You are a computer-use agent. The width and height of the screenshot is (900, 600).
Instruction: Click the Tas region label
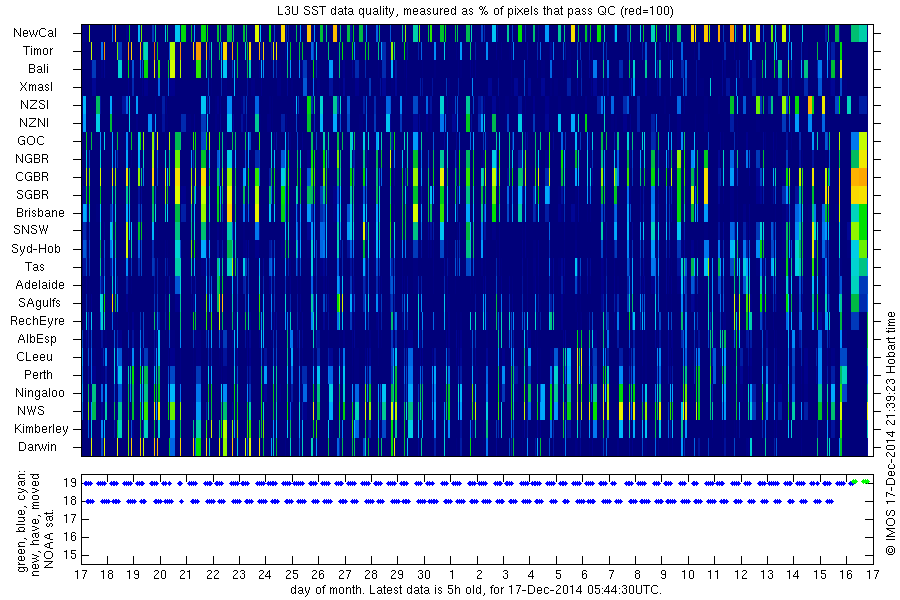click(x=34, y=266)
